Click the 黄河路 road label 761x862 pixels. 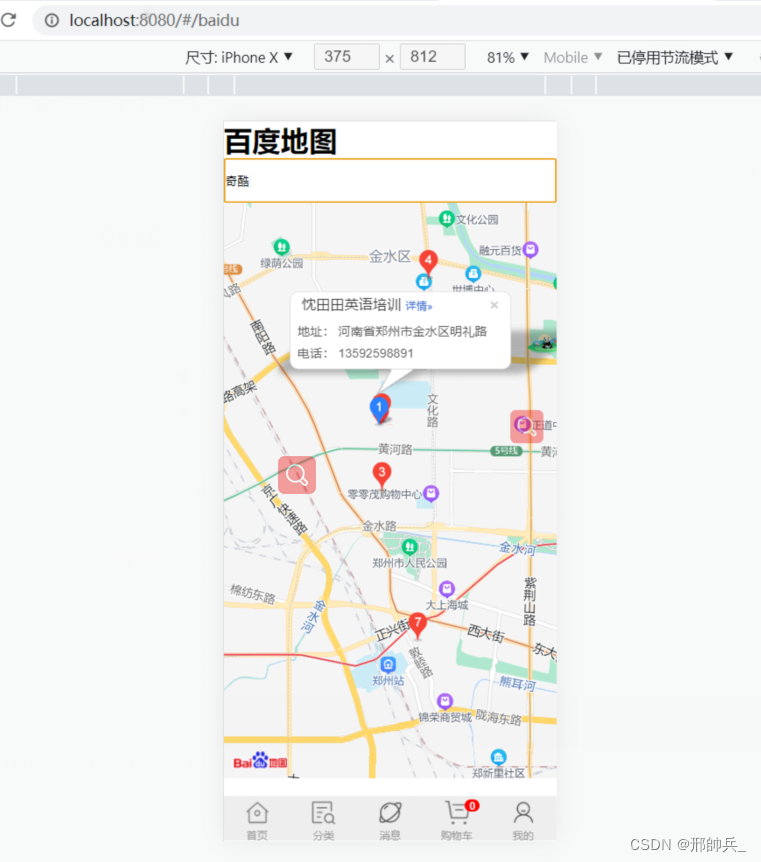(x=395, y=449)
